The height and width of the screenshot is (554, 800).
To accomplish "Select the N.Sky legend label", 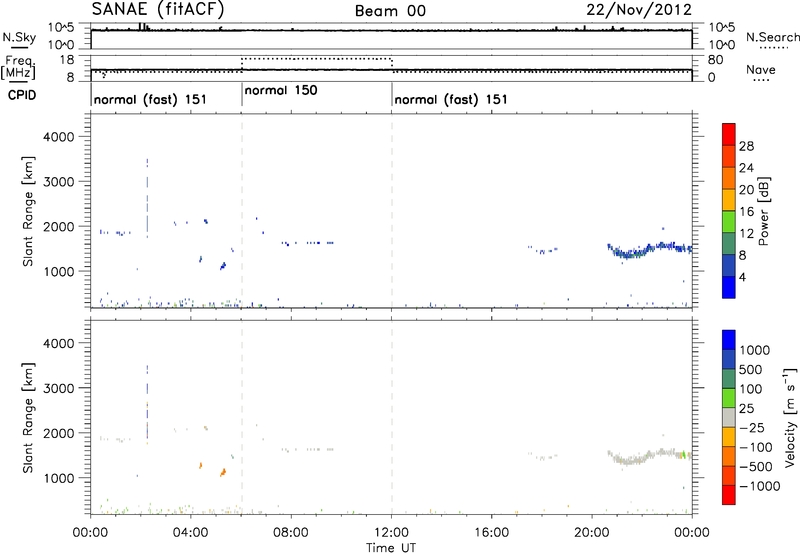I will pos(19,37).
